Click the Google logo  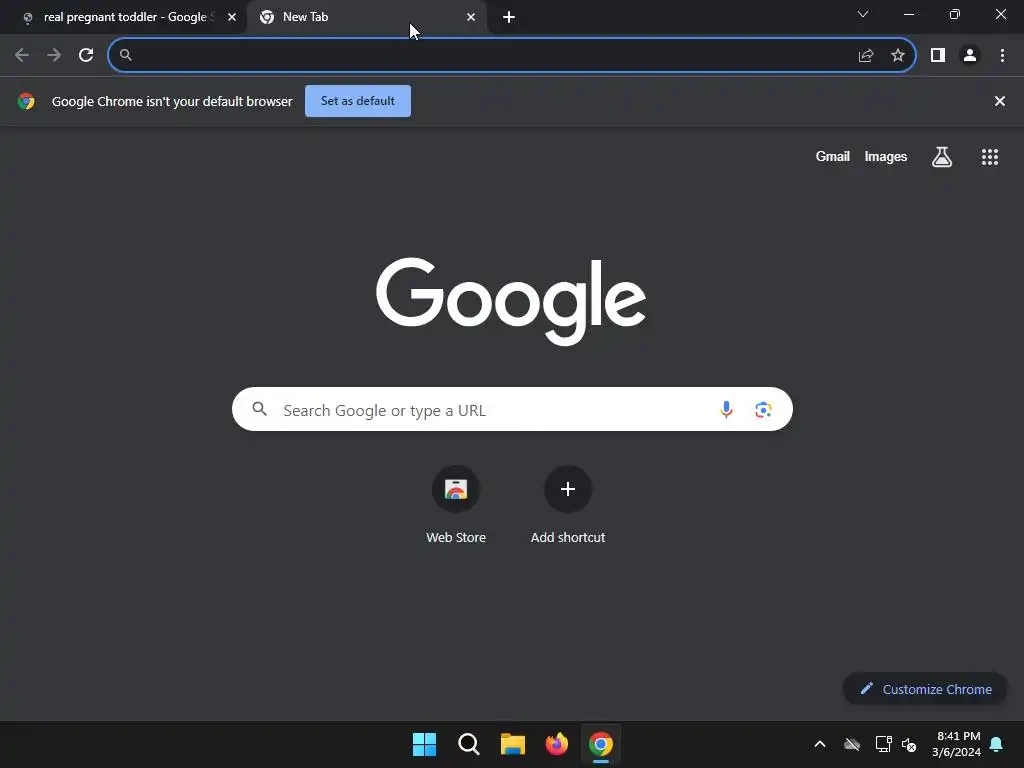click(x=511, y=300)
